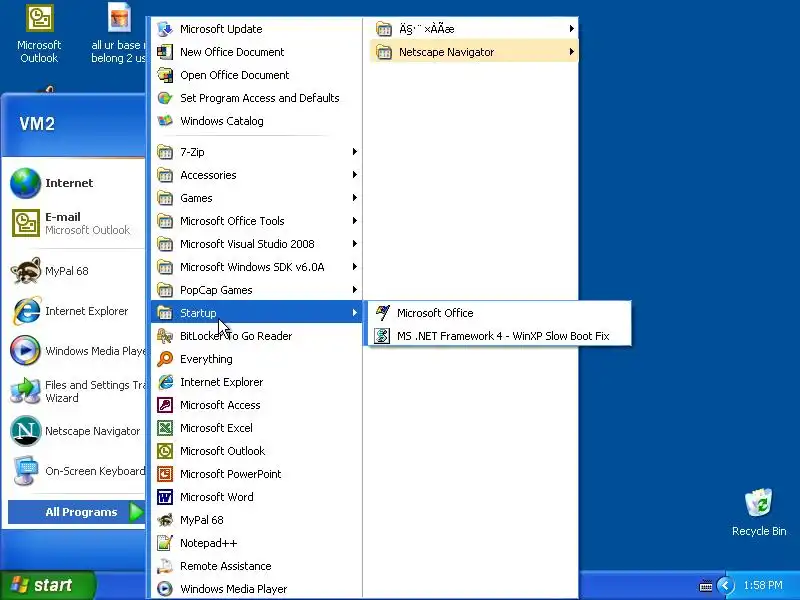Image resolution: width=800 pixels, height=600 pixels.
Task: Open Set Program Access and Defaults
Action: pyautogui.click(x=257, y=98)
